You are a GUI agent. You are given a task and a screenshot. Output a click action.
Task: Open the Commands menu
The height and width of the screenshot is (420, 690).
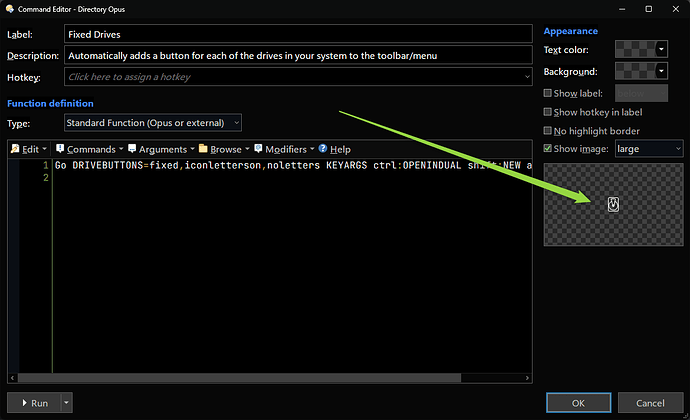click(x=90, y=149)
